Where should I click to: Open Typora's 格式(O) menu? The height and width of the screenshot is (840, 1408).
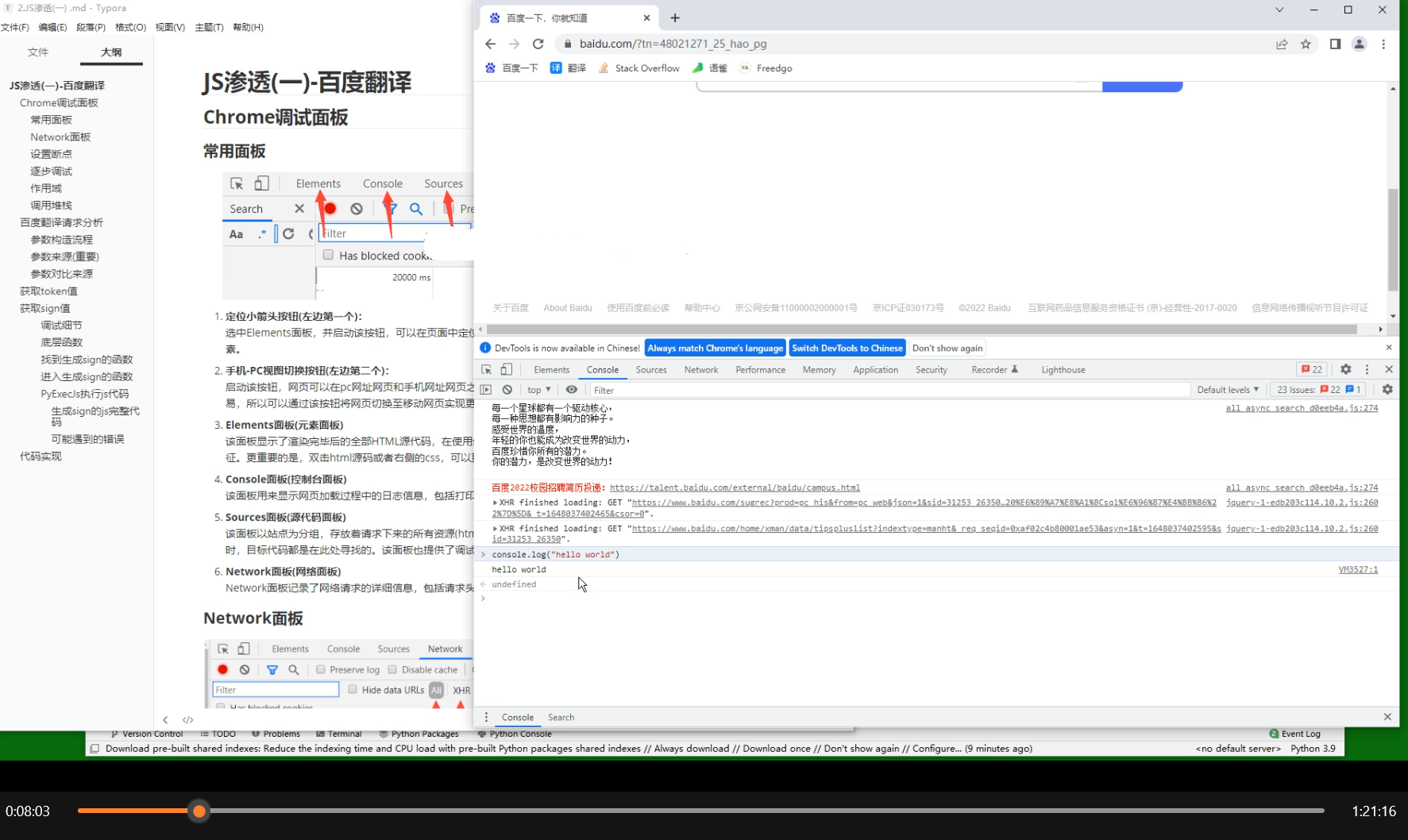(130, 27)
